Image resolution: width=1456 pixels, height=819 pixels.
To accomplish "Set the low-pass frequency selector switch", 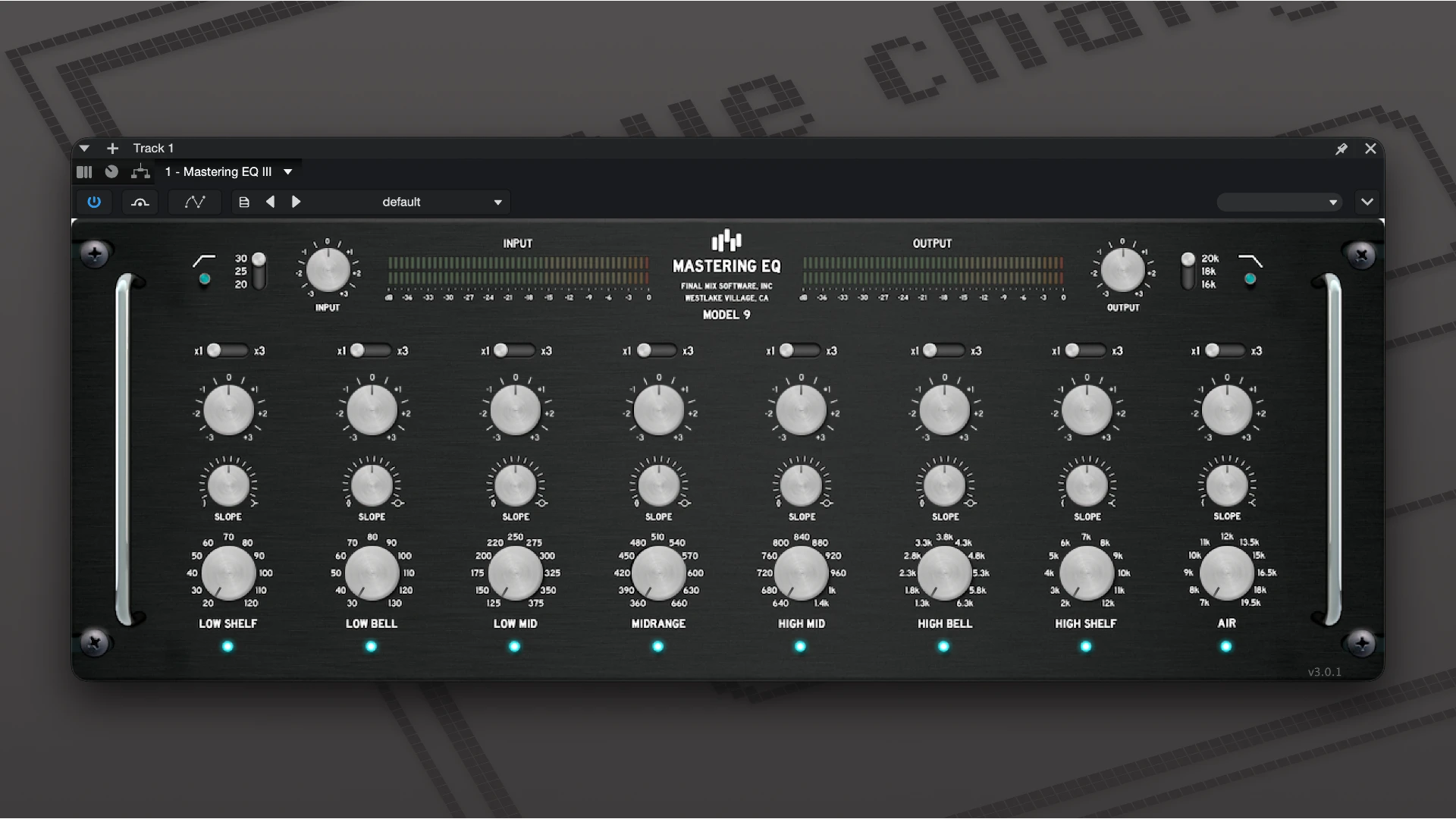I will point(1188,271).
